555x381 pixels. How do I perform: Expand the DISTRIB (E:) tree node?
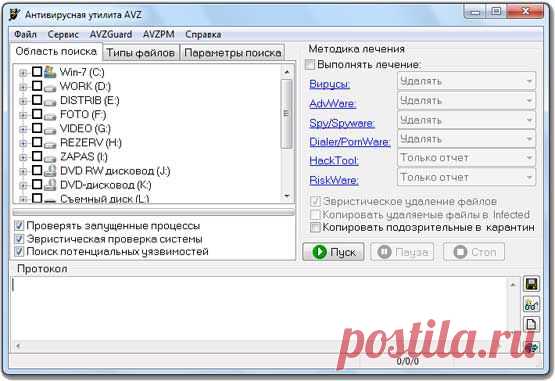pyautogui.click(x=23, y=101)
